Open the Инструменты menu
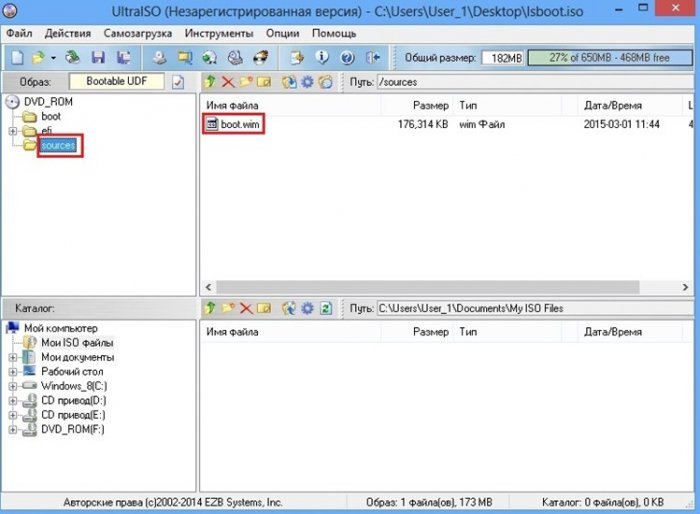Image resolution: width=700 pixels, height=514 pixels. coord(219,33)
